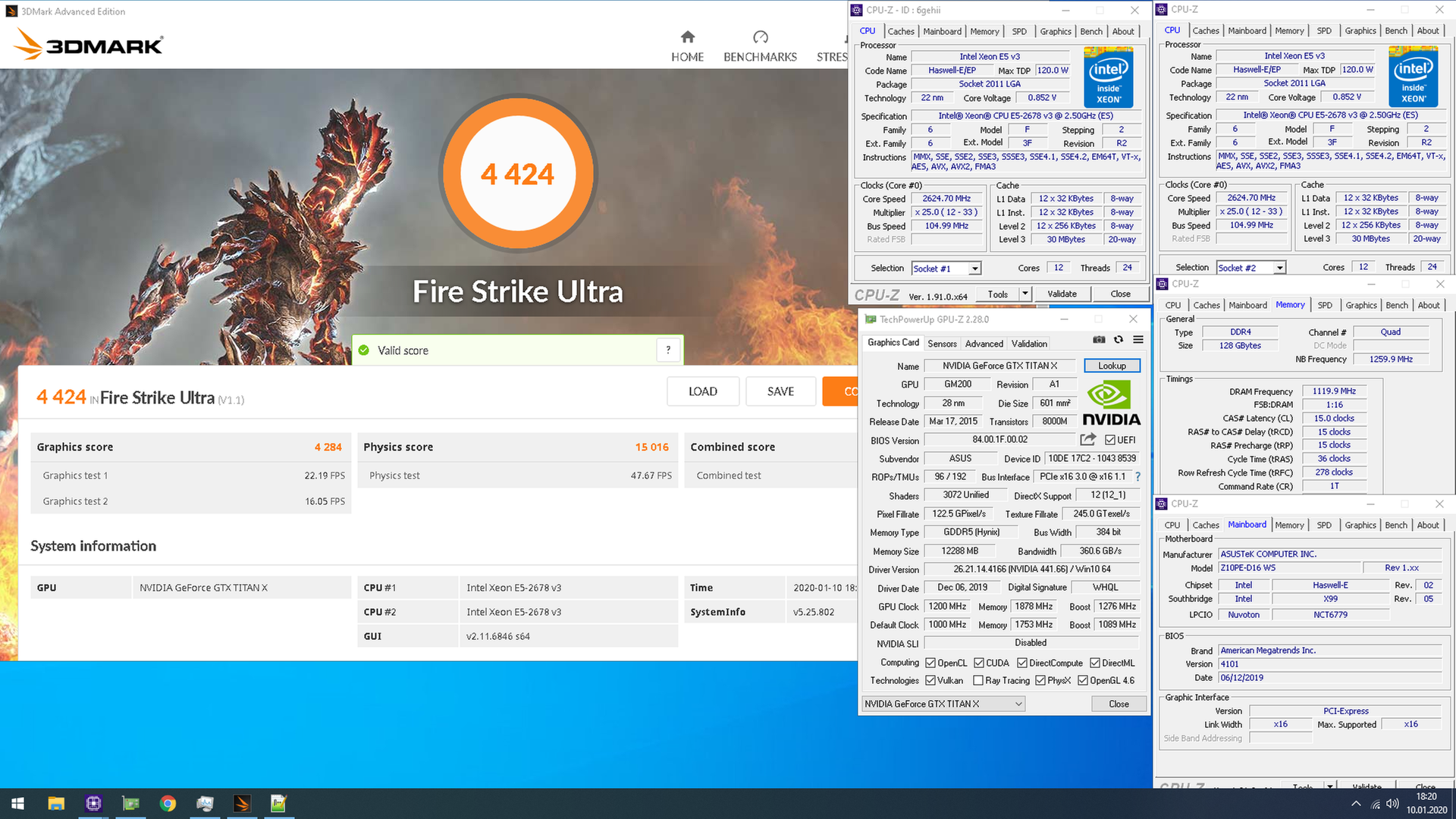
Task: Click Graphics test 1 row
Action: pos(191,475)
